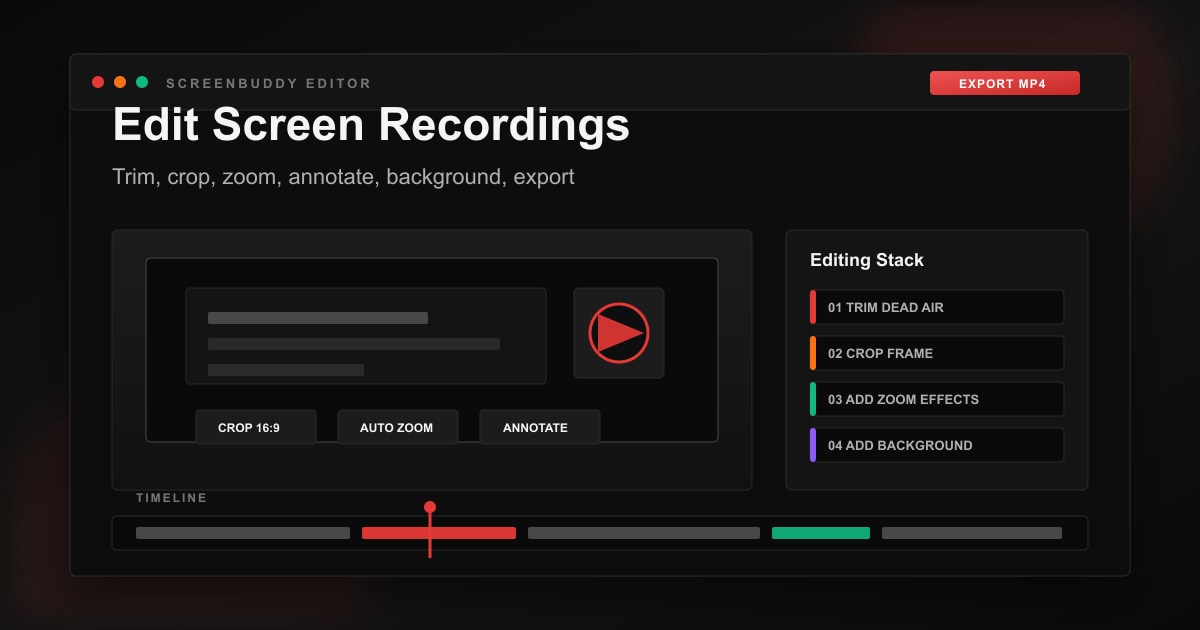Image resolution: width=1200 pixels, height=630 pixels.
Task: Select 03 Add Zoom Effects step
Action: point(937,399)
